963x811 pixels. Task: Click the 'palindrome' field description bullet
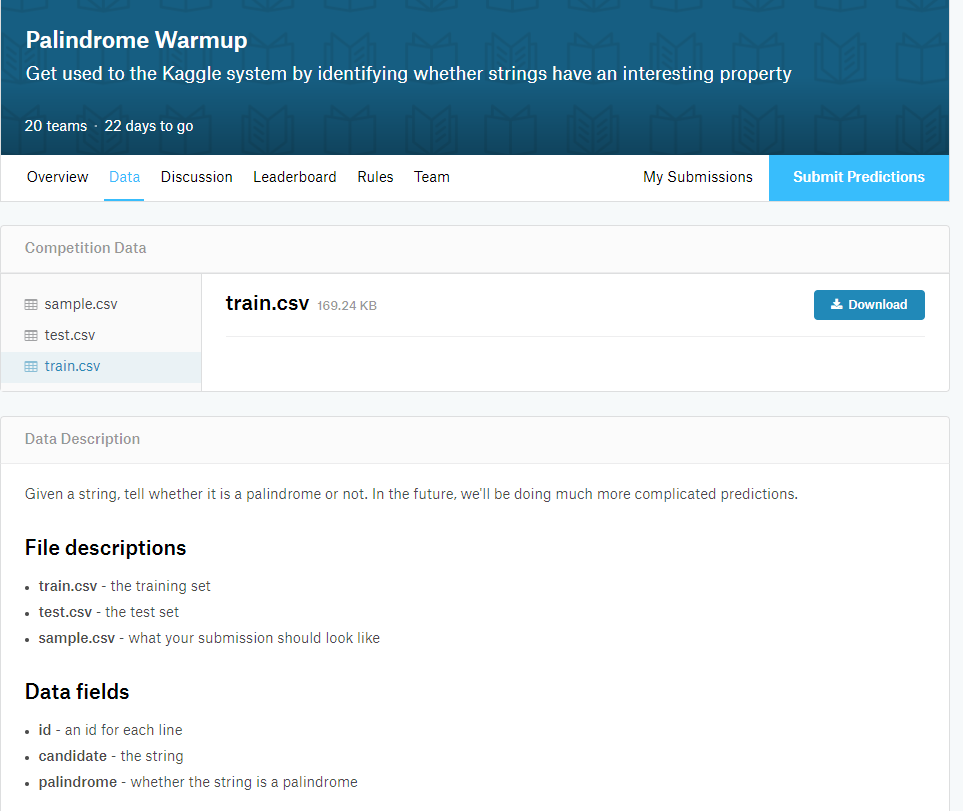click(x=198, y=782)
